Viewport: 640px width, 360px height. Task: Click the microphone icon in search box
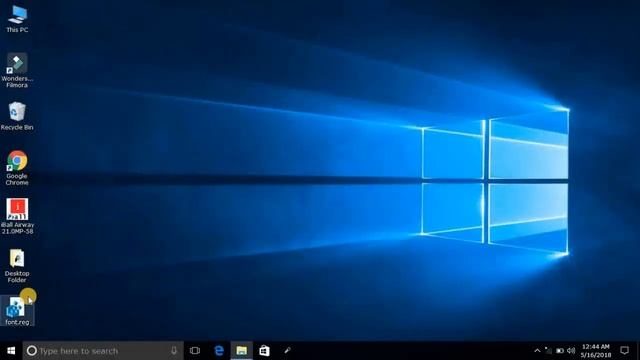point(174,351)
